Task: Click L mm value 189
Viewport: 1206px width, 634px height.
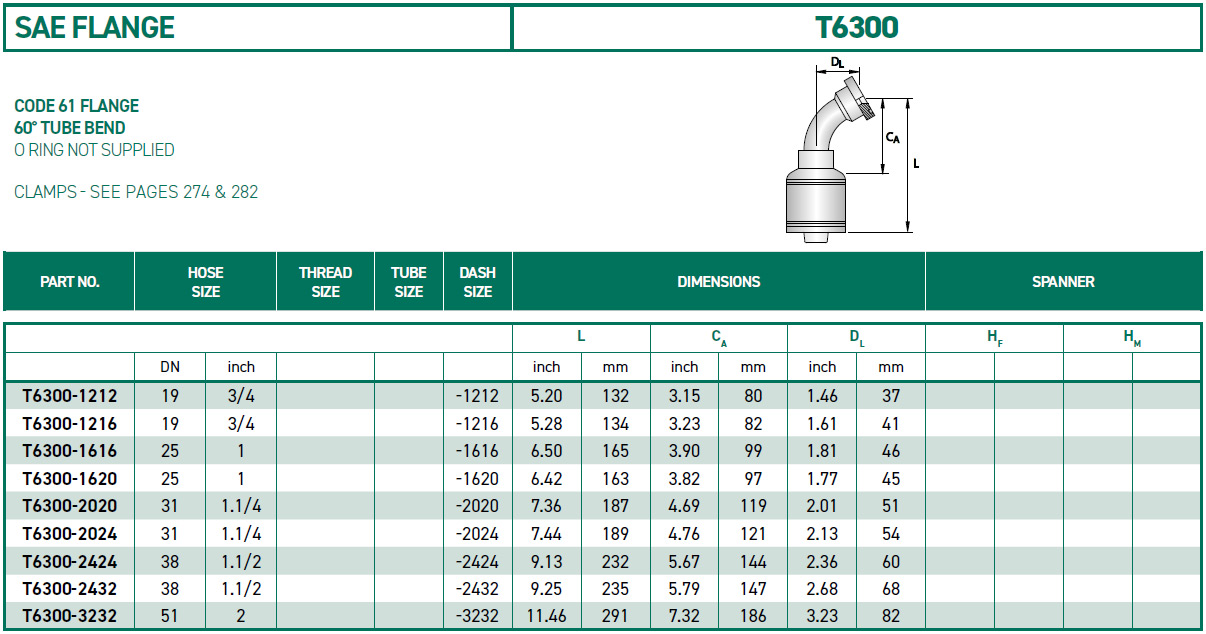Action: click(x=615, y=534)
